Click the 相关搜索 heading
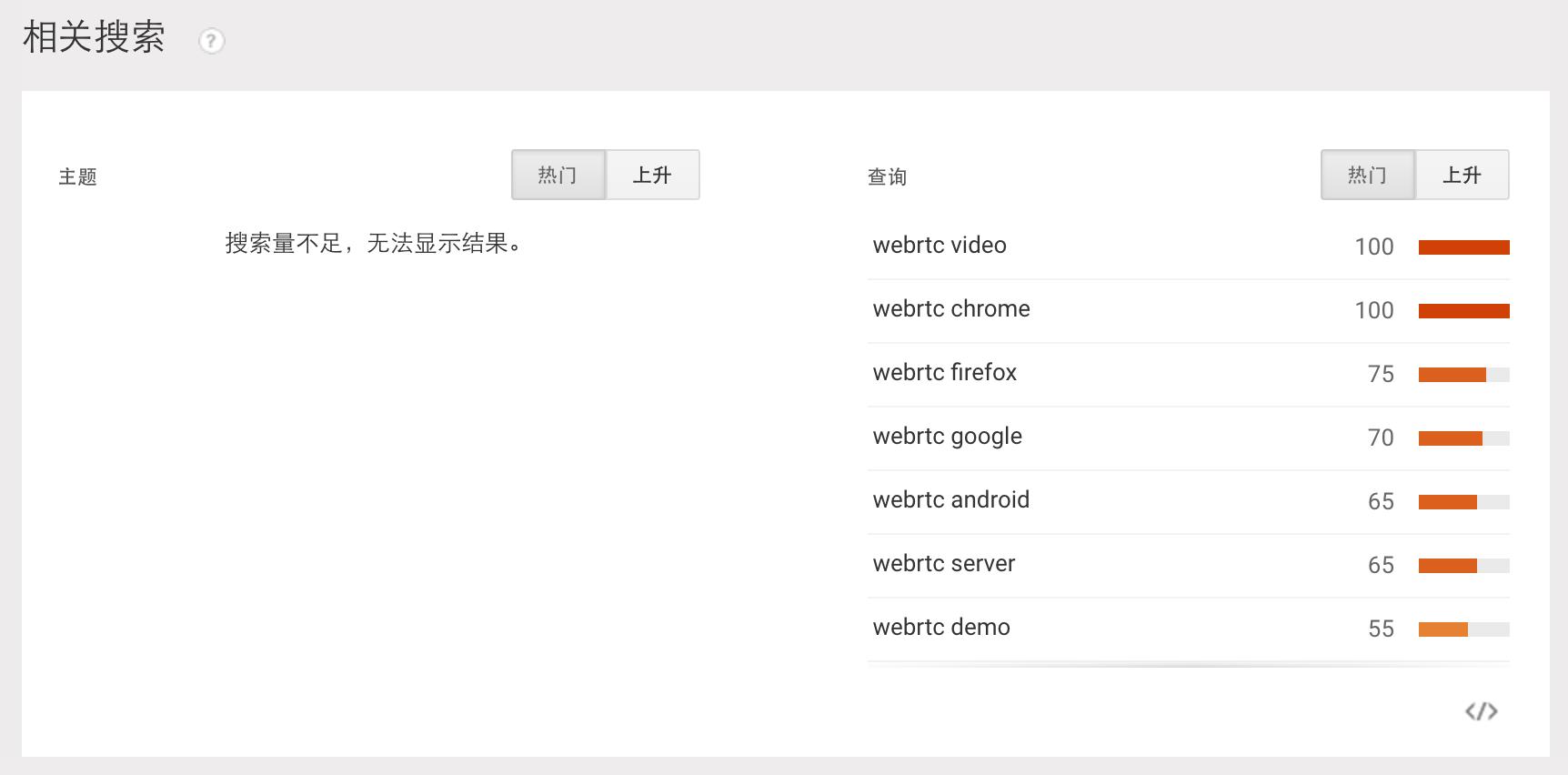The height and width of the screenshot is (775, 1568). [x=94, y=38]
